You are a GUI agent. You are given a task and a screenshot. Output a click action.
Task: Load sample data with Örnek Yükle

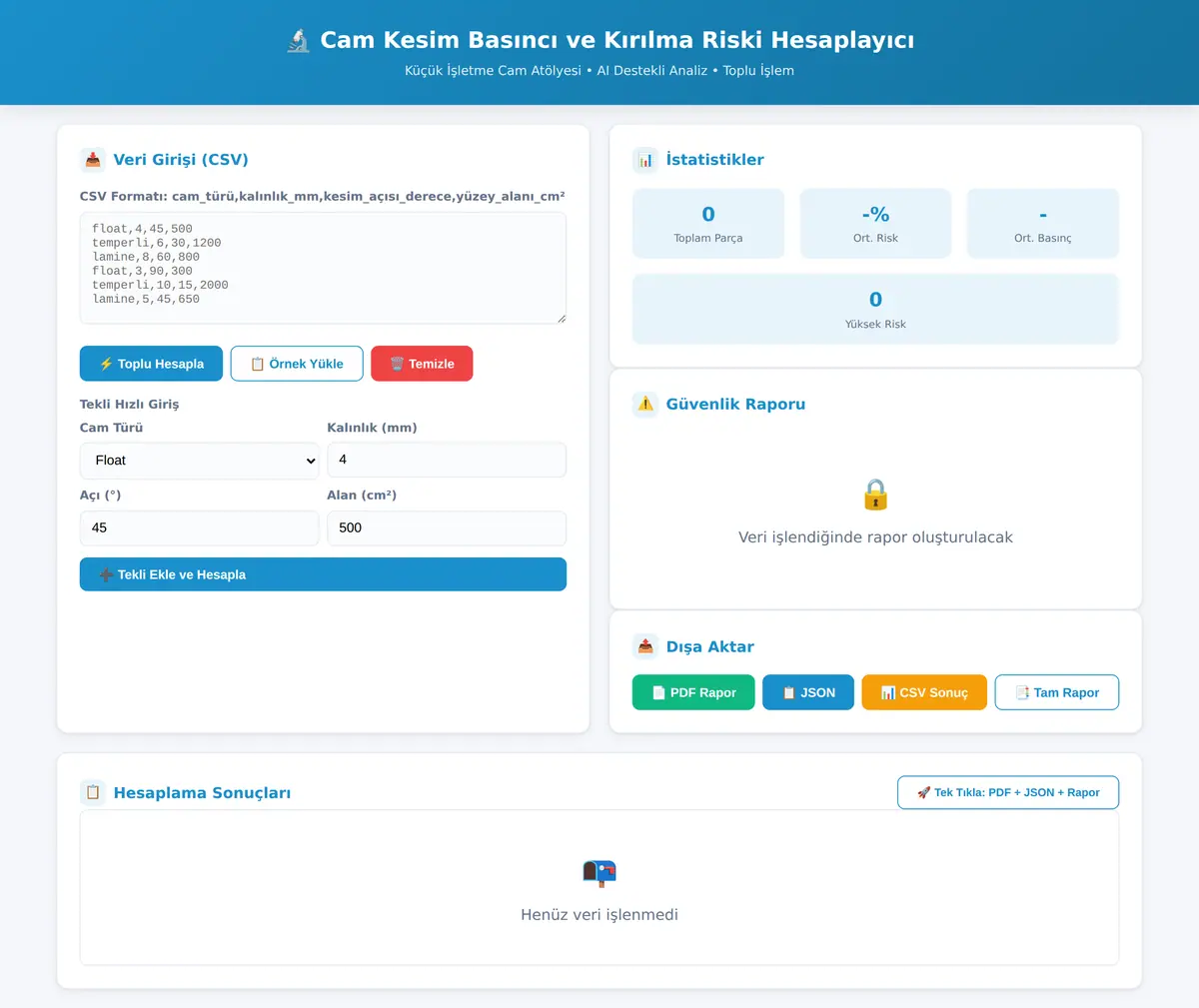pyautogui.click(x=297, y=364)
